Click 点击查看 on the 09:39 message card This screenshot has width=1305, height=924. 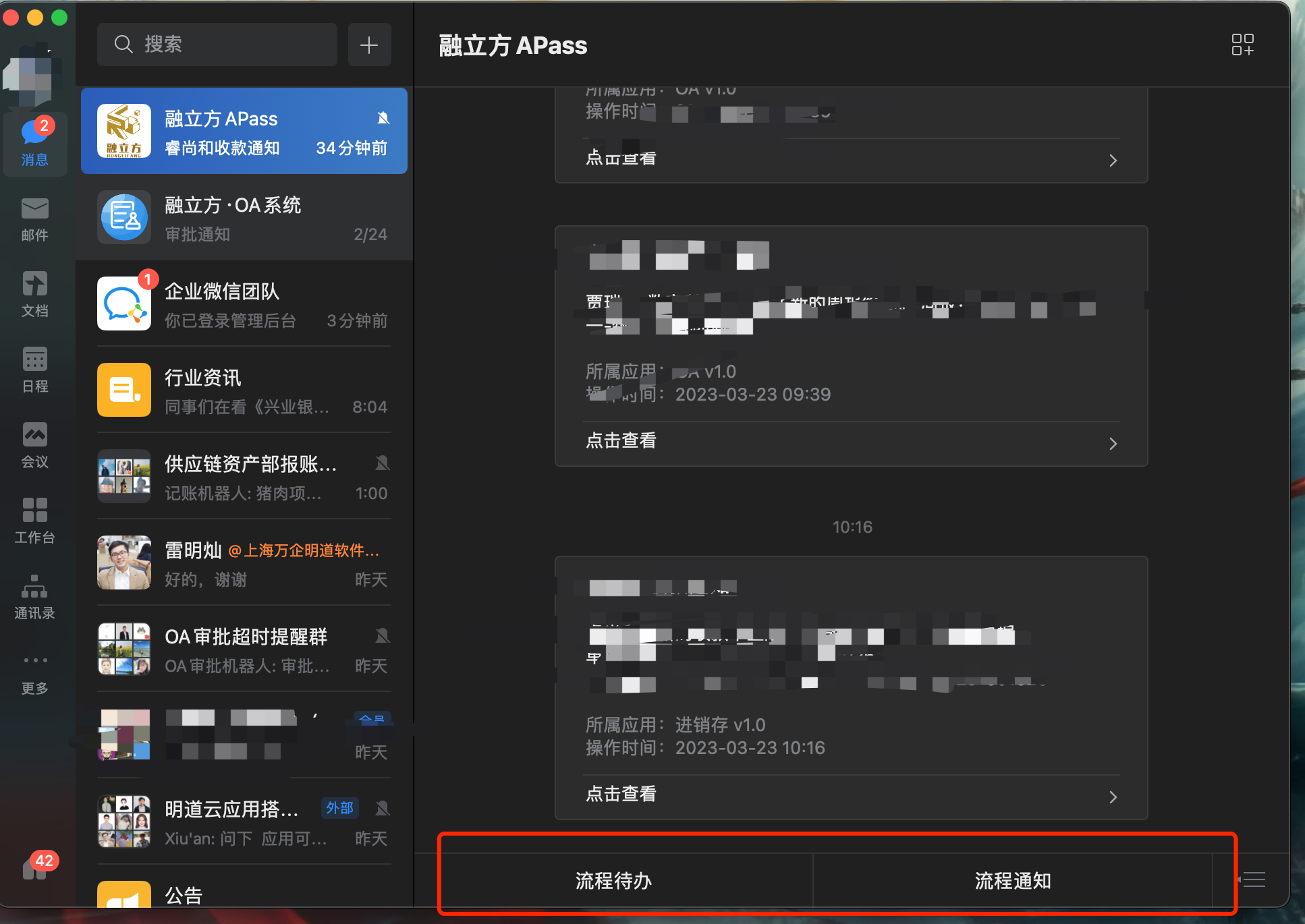(621, 440)
